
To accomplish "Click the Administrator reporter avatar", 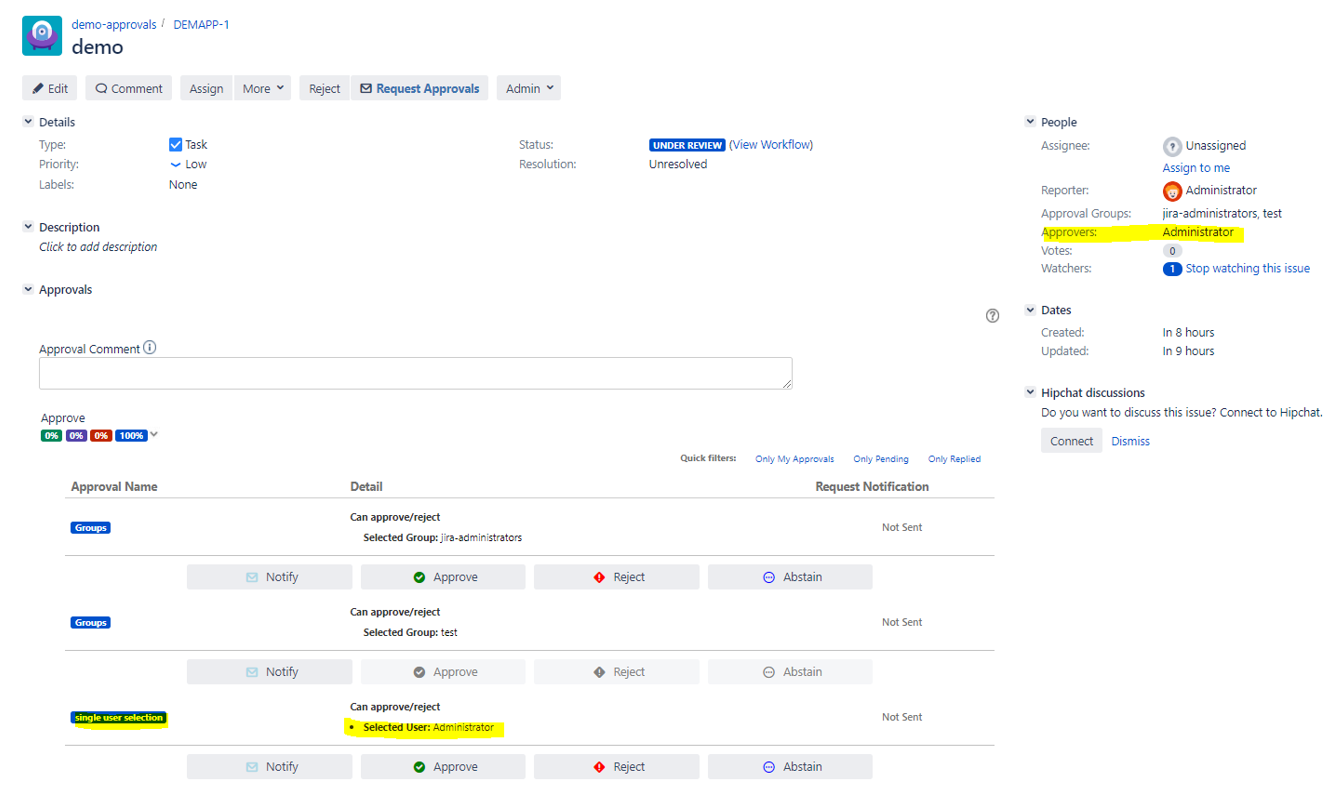I will point(1172,191).
